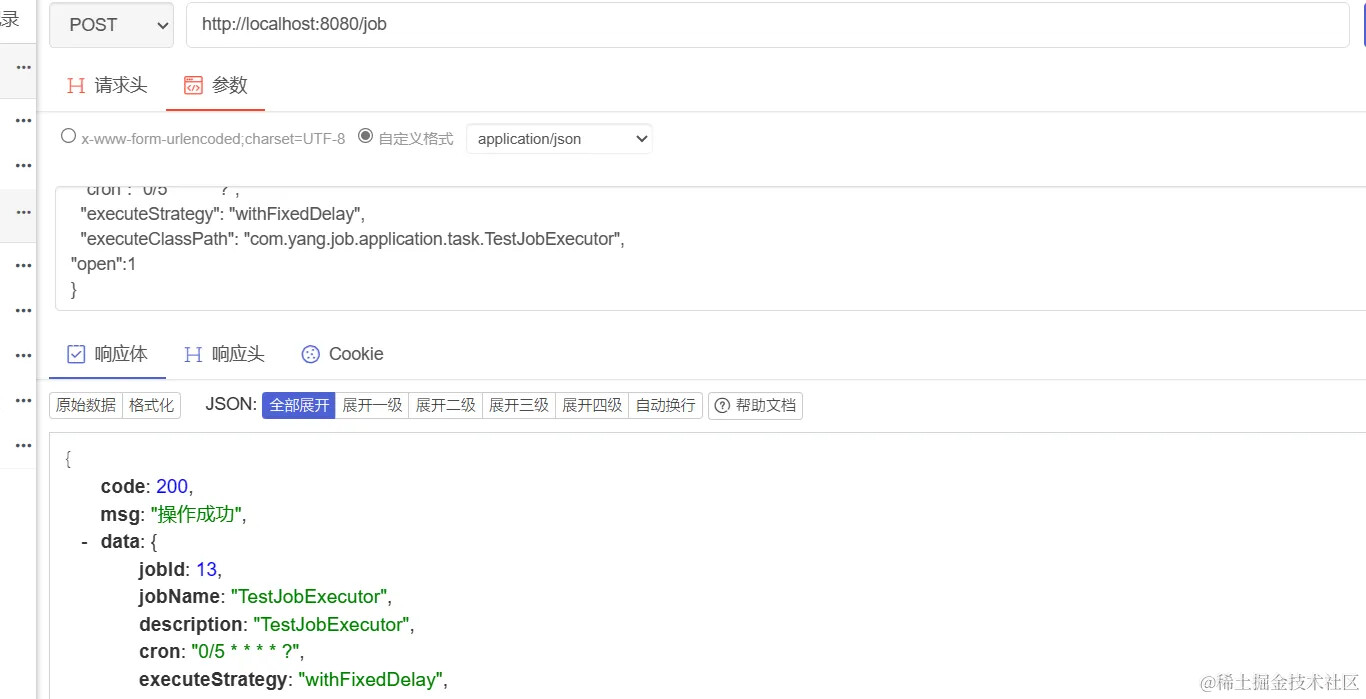Select x-www-form-urlencoded radio option
The width and height of the screenshot is (1366, 699).
click(68, 136)
